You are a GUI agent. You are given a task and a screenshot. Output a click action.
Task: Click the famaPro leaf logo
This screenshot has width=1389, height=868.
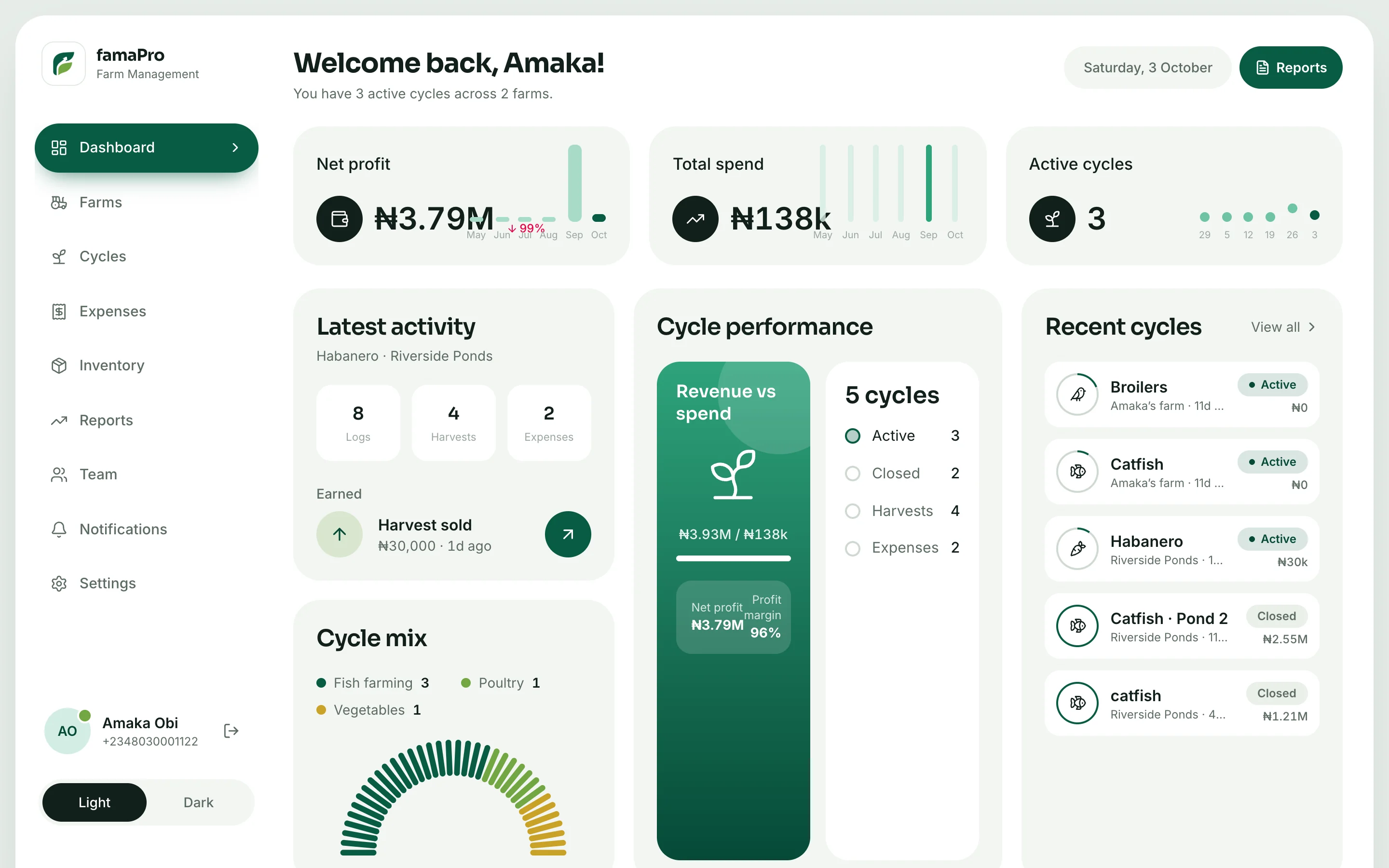(x=64, y=64)
